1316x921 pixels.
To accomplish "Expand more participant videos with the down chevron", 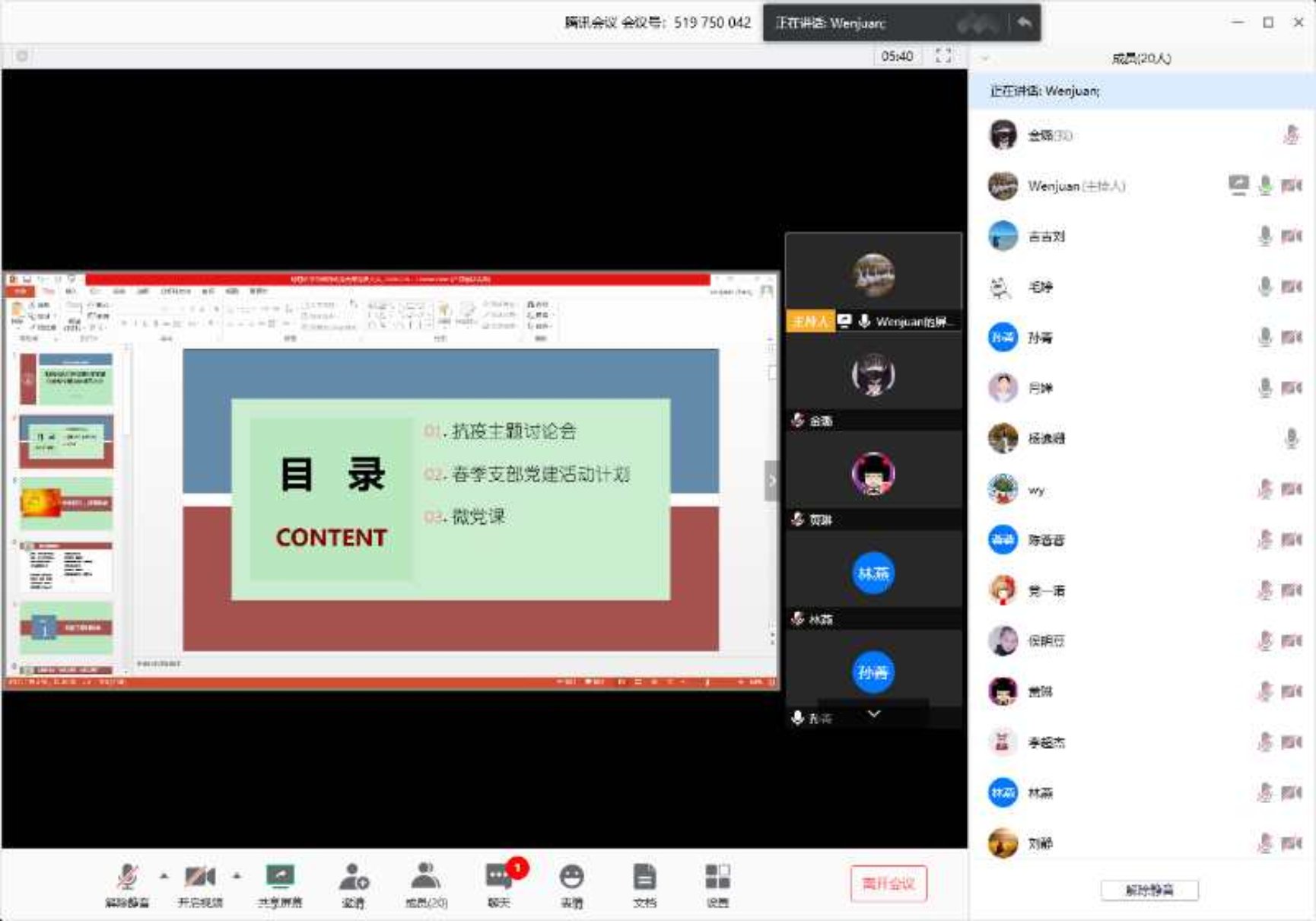I will tap(874, 714).
